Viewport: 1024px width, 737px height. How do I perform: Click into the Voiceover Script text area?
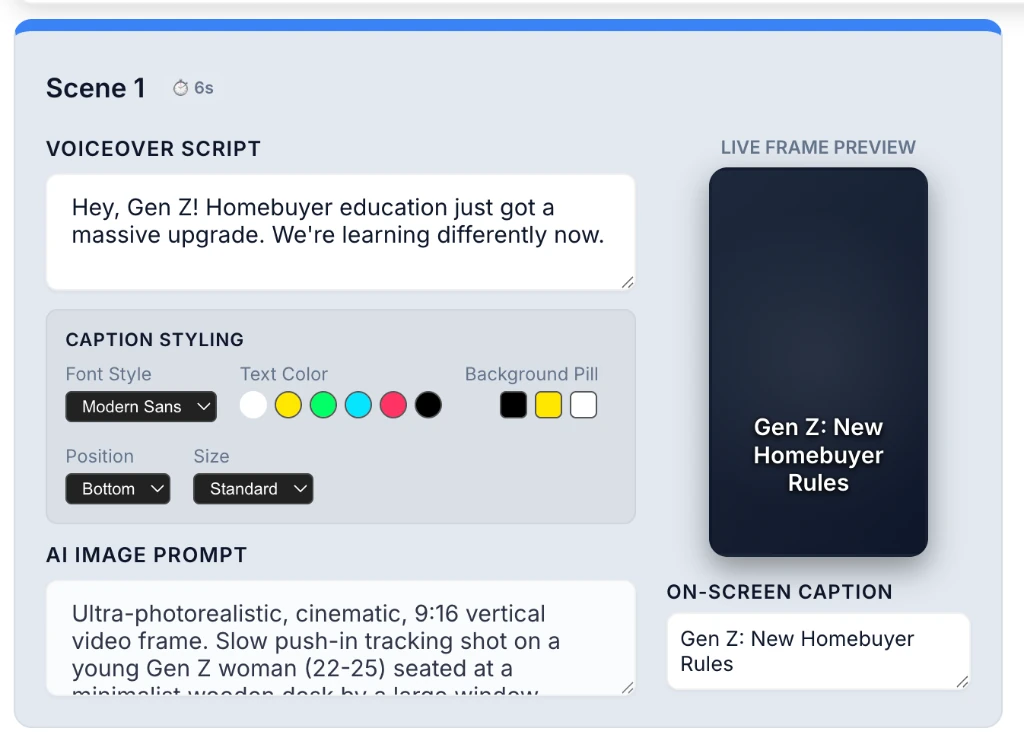click(x=340, y=232)
